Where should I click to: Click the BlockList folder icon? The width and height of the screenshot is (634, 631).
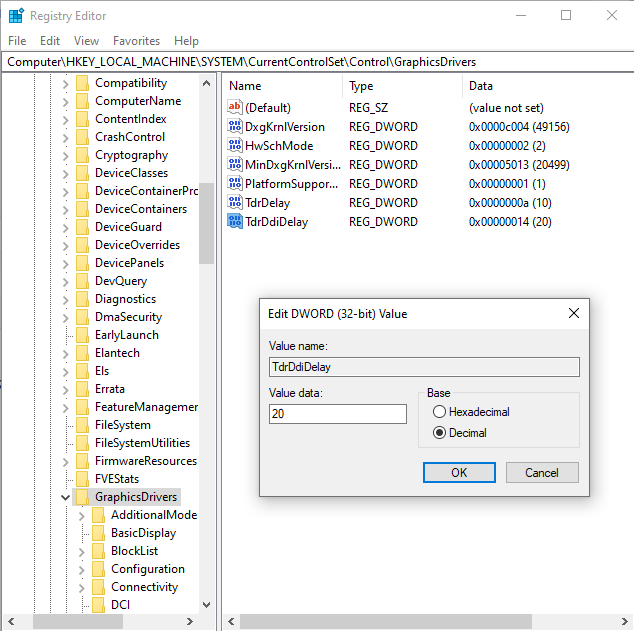coord(99,551)
